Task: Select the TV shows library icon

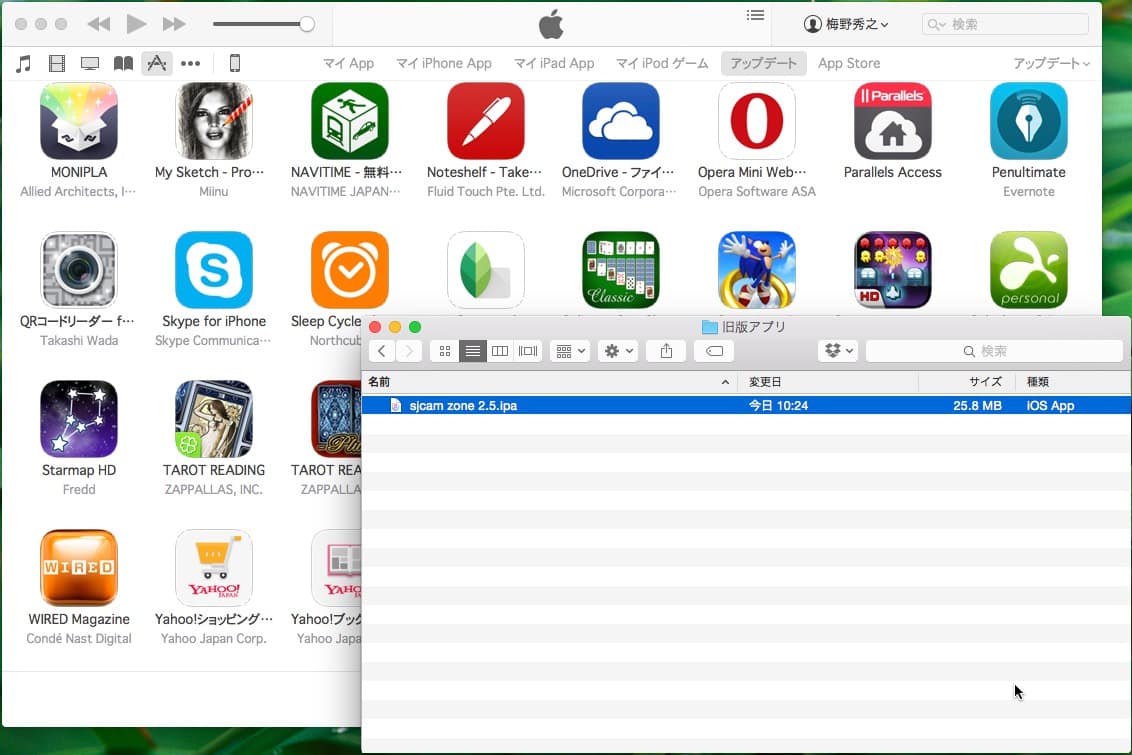Action: tap(90, 64)
